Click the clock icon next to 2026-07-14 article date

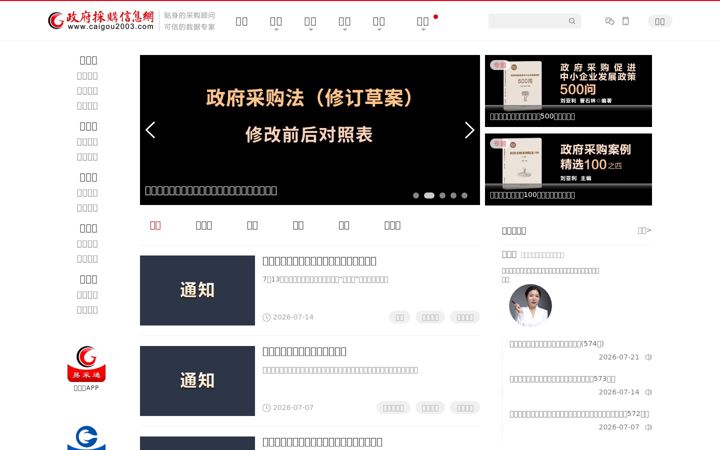(266, 317)
